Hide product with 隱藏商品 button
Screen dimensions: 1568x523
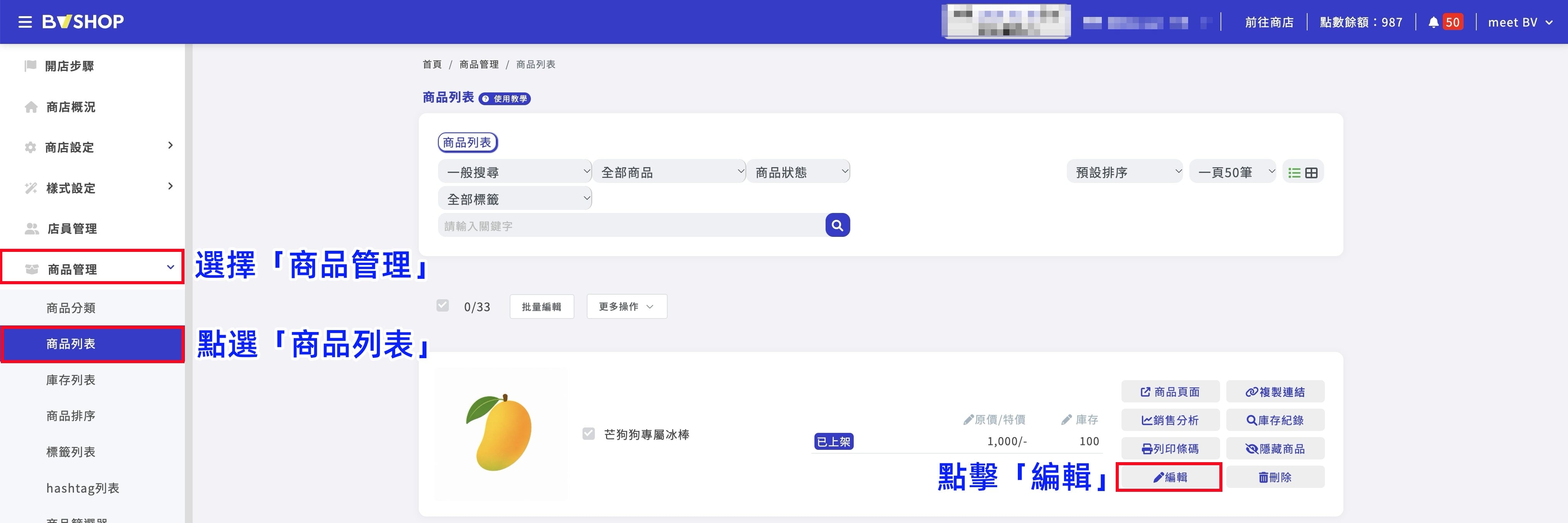(x=1275, y=449)
